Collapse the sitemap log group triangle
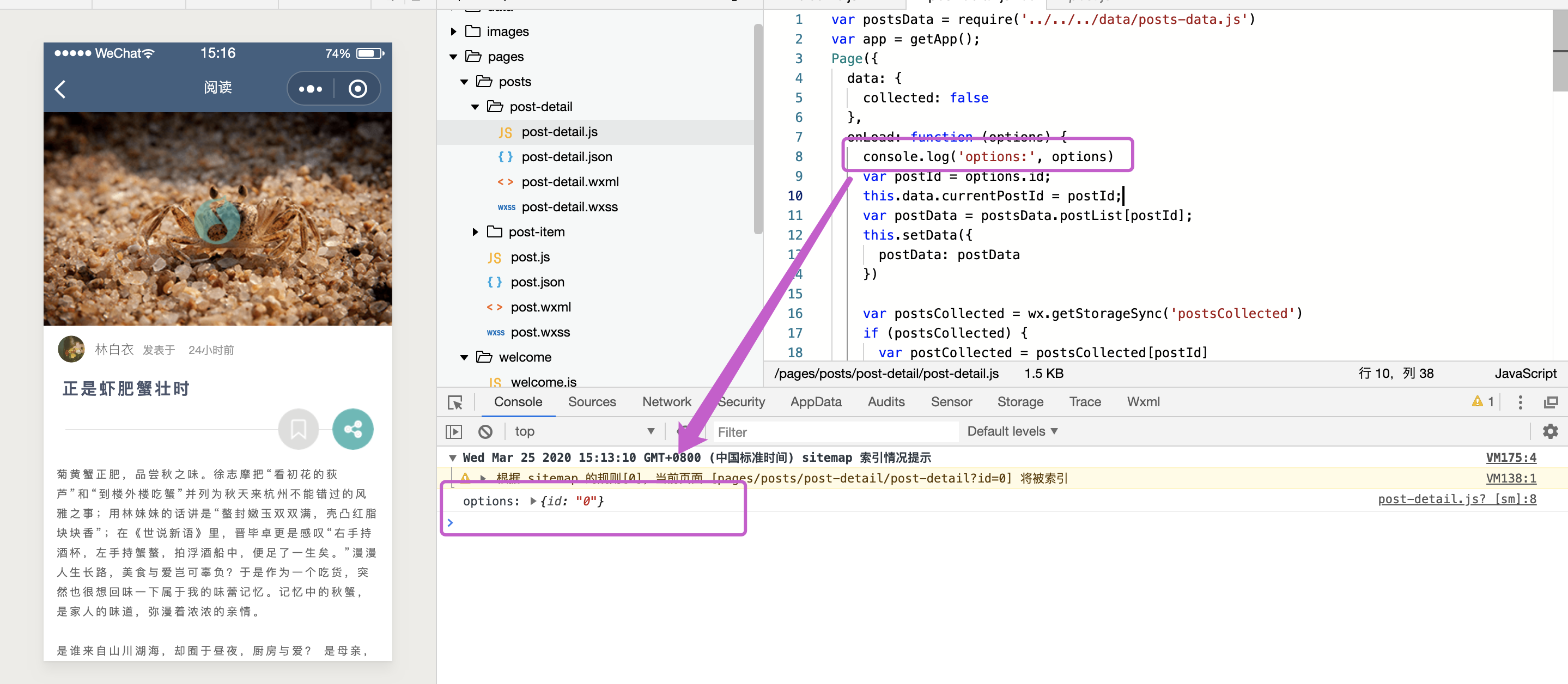 (x=452, y=457)
